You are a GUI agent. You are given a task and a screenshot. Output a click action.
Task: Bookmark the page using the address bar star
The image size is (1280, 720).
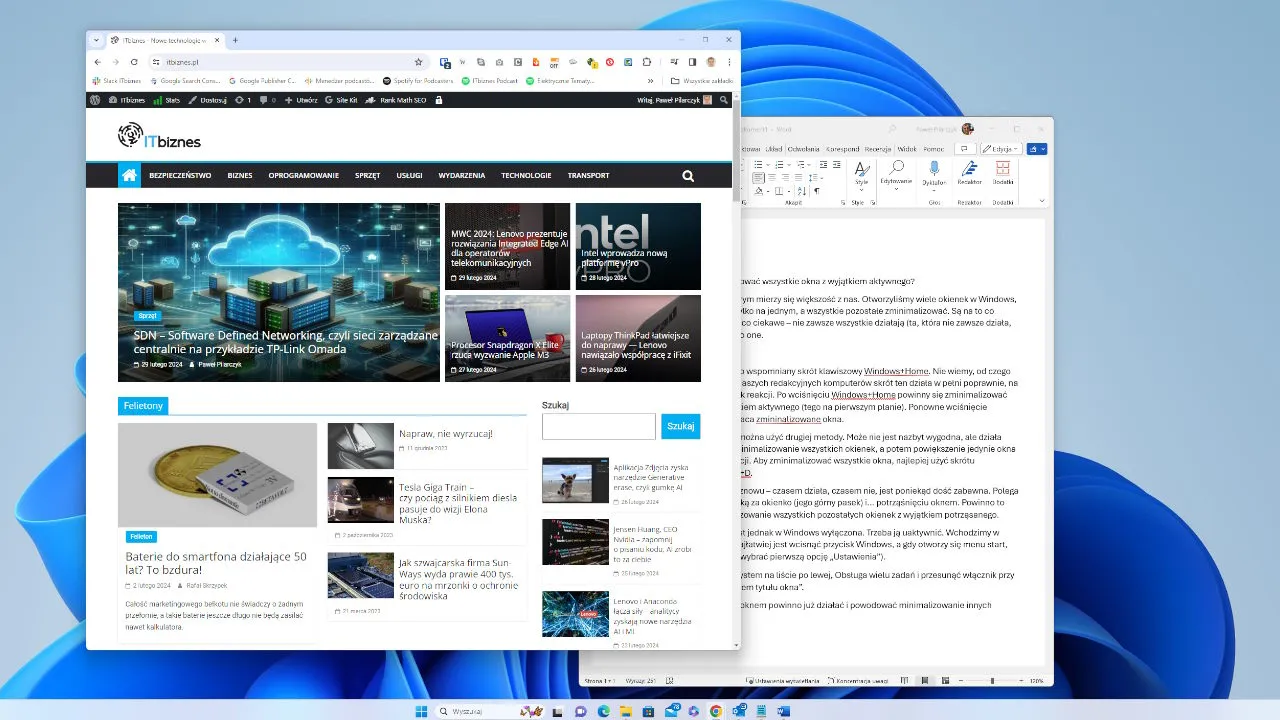[x=418, y=61]
